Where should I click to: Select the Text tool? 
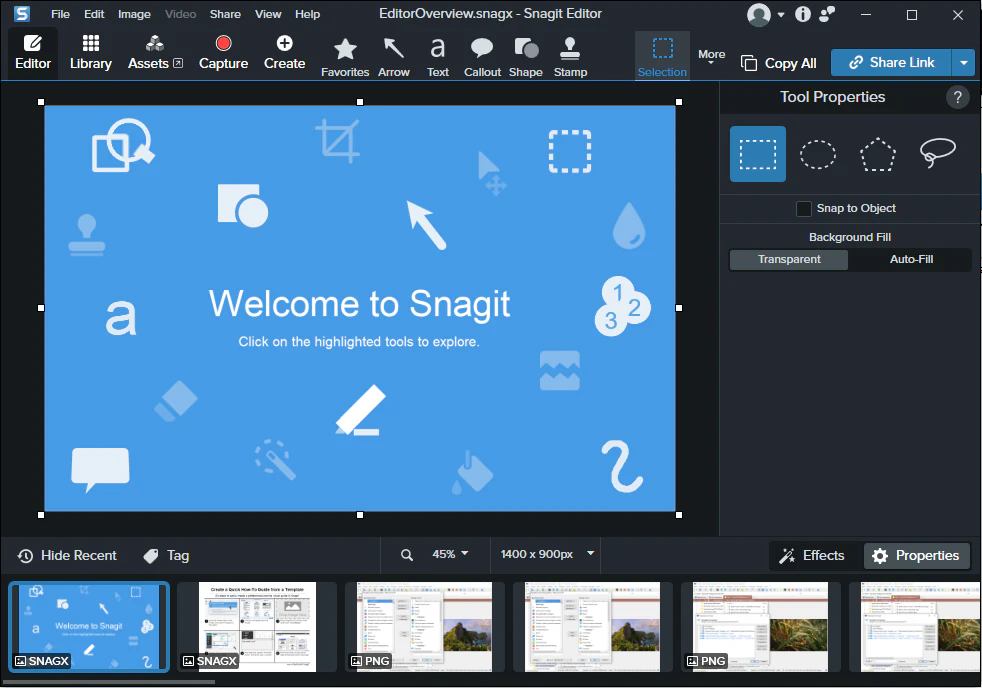[438, 55]
